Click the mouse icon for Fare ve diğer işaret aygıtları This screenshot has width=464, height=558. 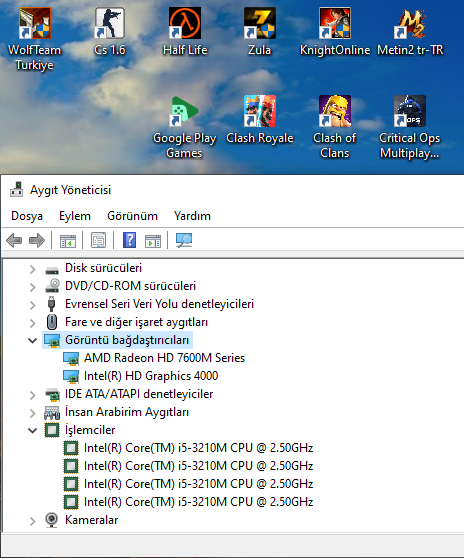[52, 322]
